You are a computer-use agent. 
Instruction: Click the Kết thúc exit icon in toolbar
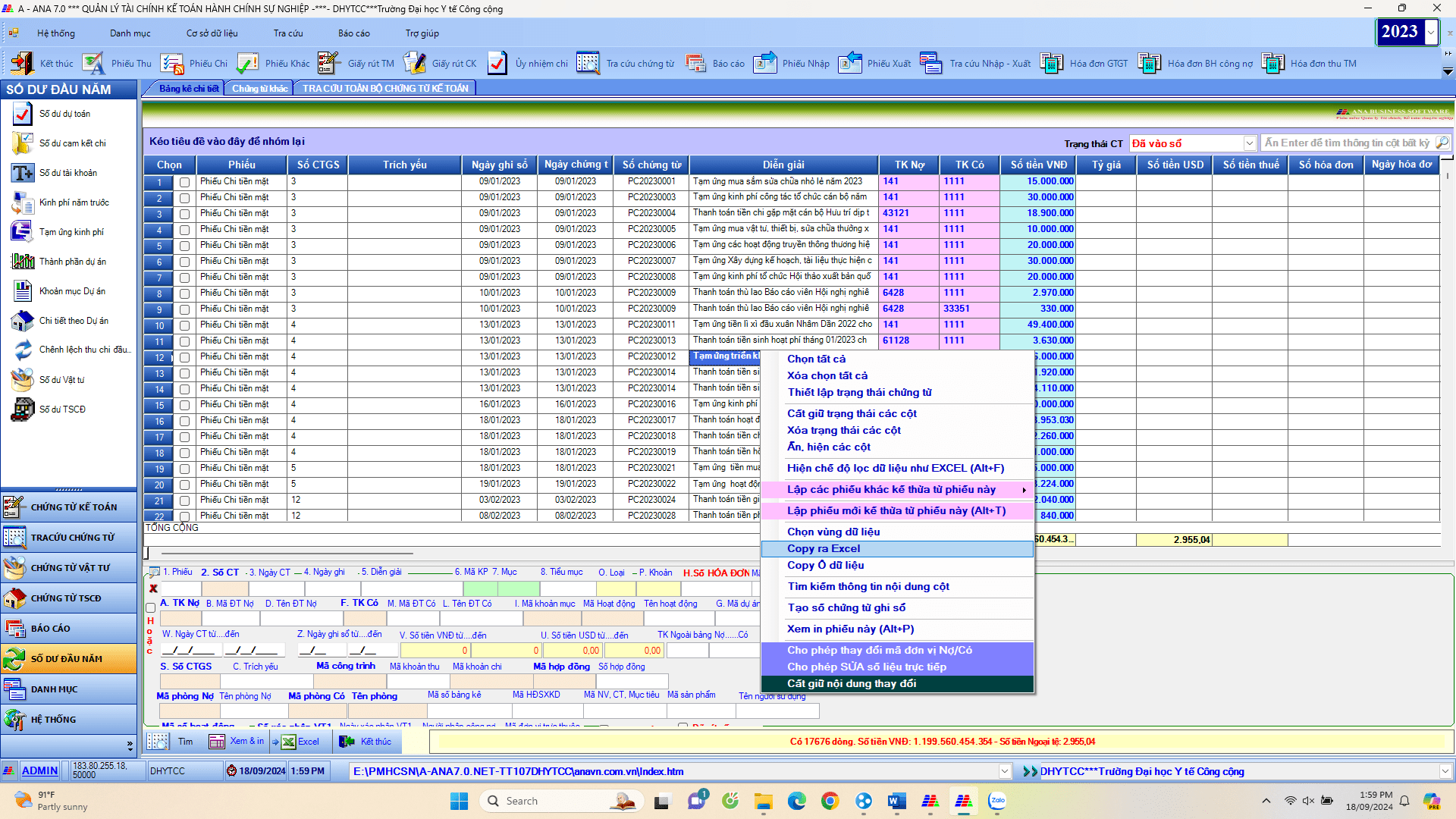(x=23, y=64)
